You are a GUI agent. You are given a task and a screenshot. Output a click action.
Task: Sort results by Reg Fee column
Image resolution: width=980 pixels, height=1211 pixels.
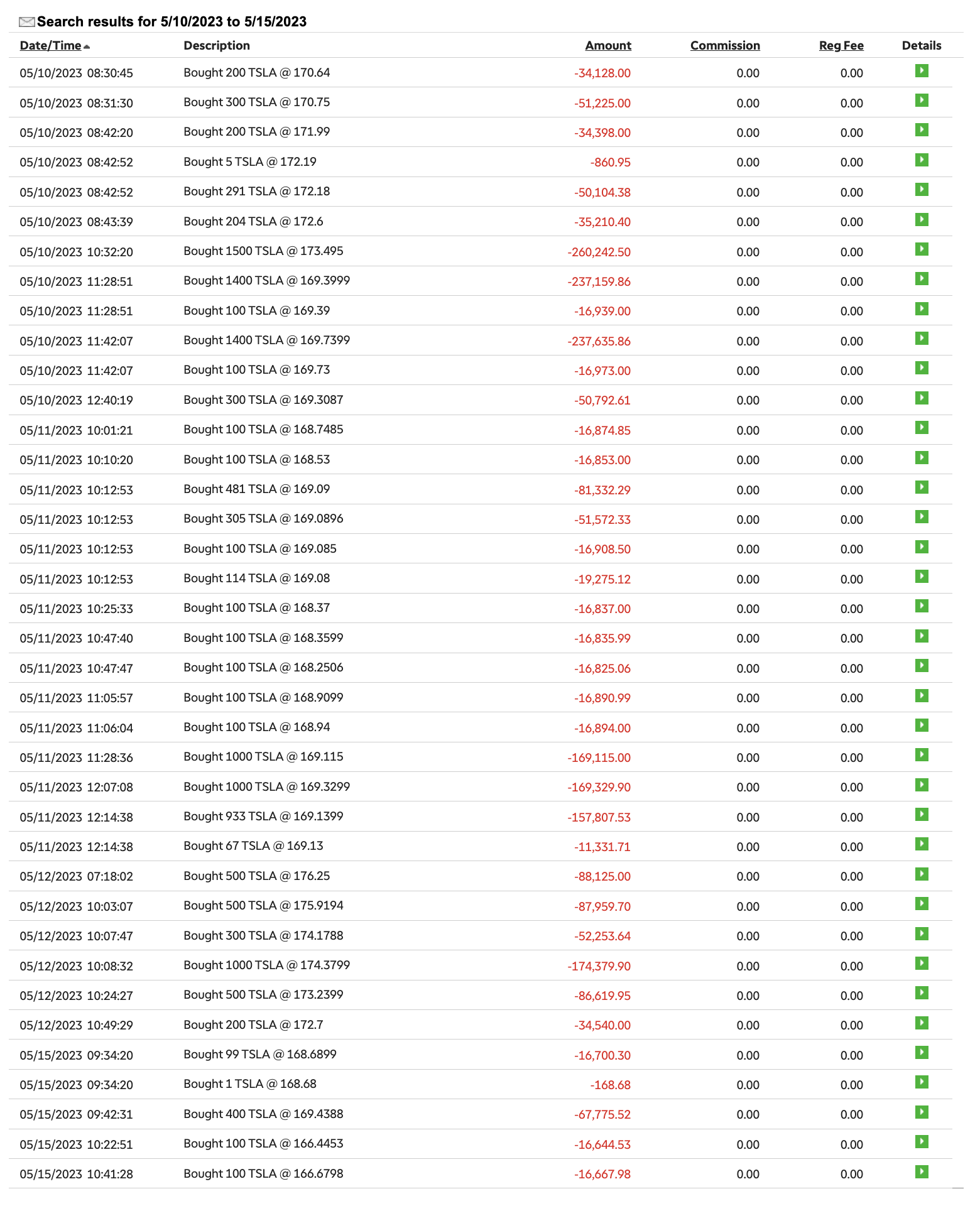click(841, 45)
